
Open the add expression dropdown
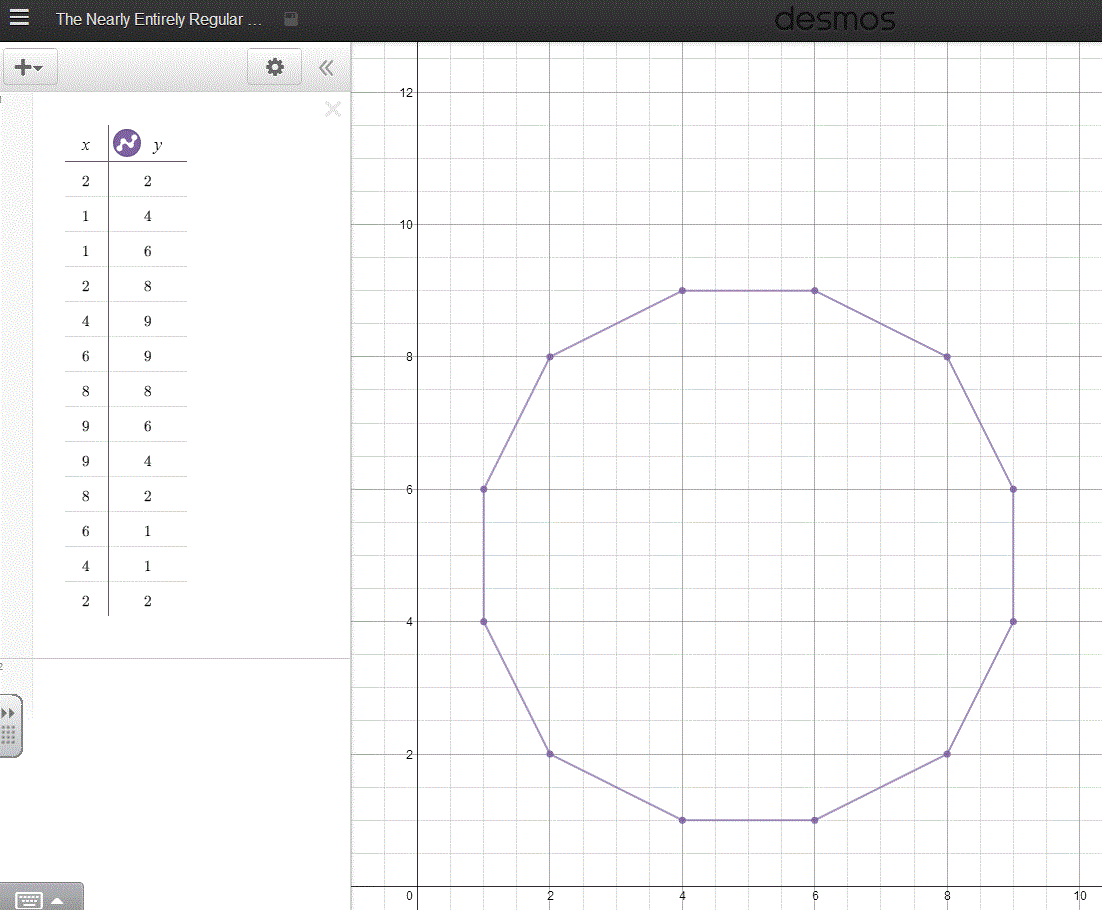(x=29, y=67)
